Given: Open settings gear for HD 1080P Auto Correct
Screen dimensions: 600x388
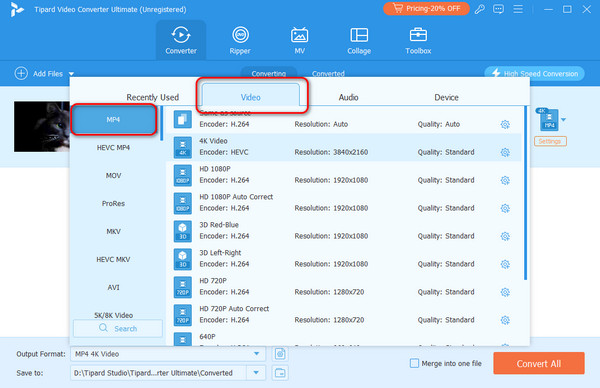Looking at the screenshot, I should [505, 208].
